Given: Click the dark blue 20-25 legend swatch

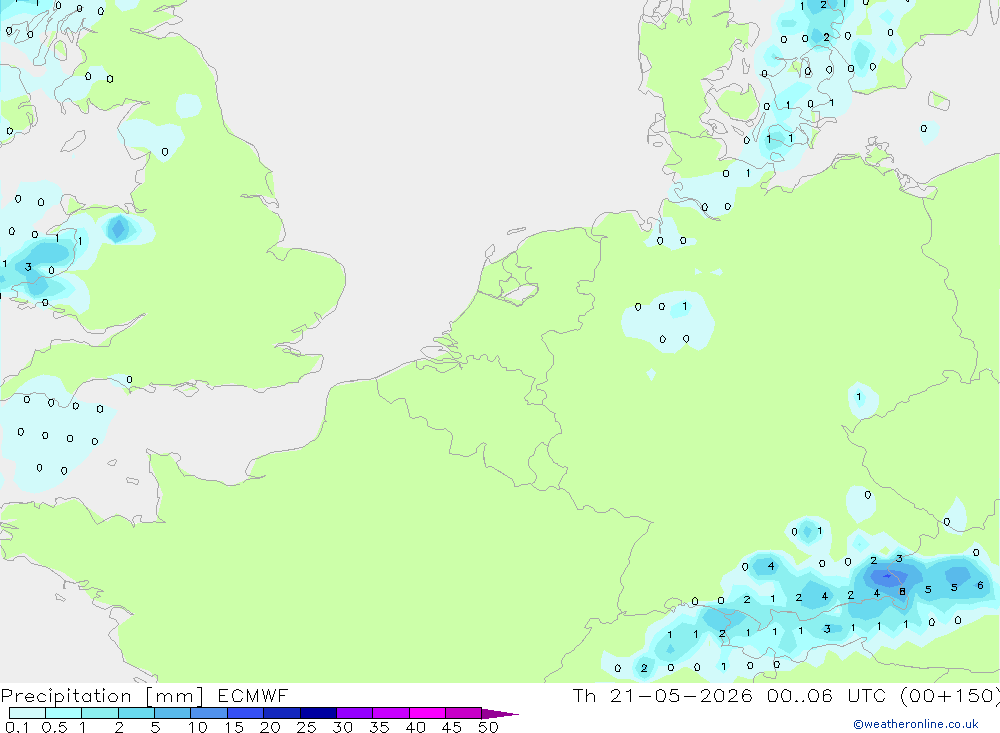Looking at the screenshot, I should pyautogui.click(x=281, y=713).
